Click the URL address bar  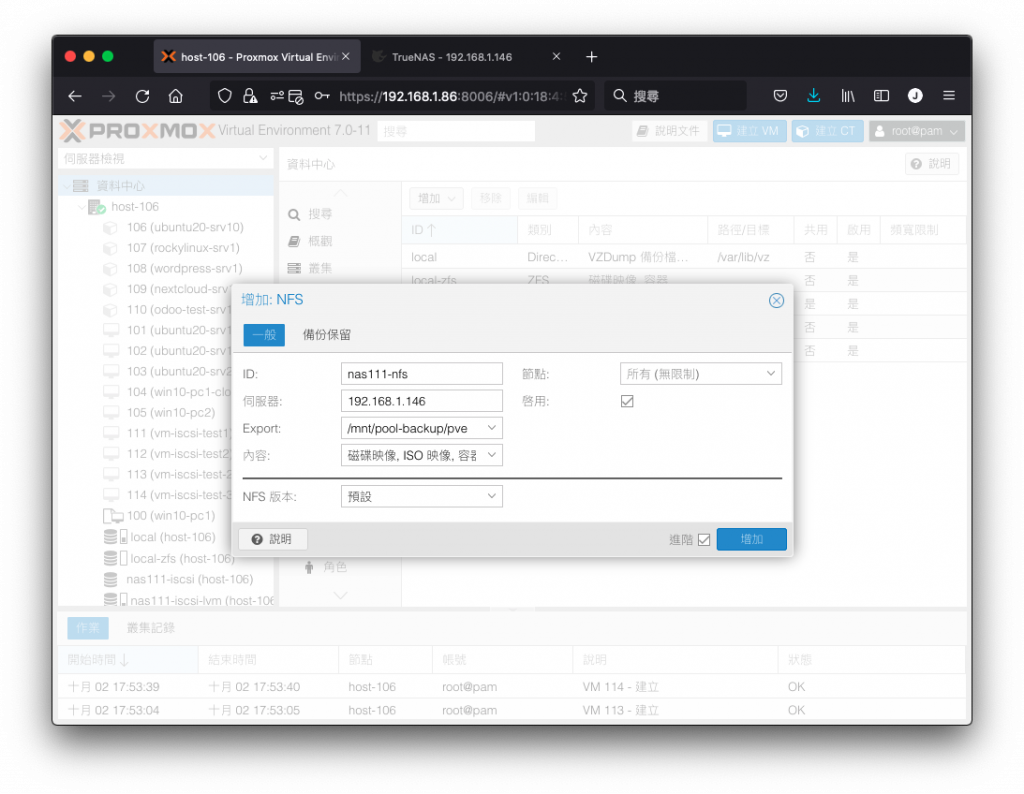point(451,96)
